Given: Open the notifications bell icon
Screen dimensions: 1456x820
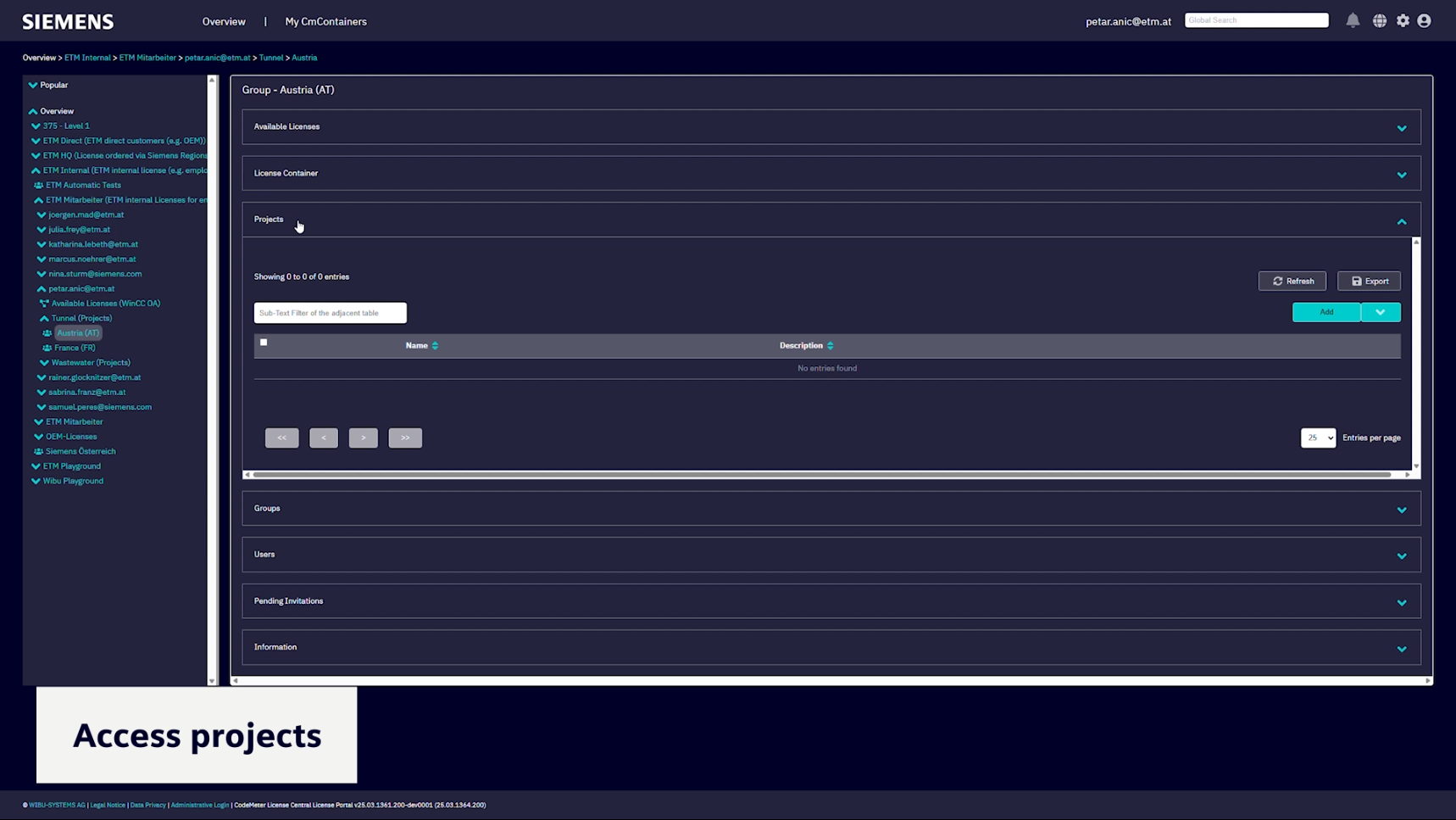Looking at the screenshot, I should [1353, 21].
